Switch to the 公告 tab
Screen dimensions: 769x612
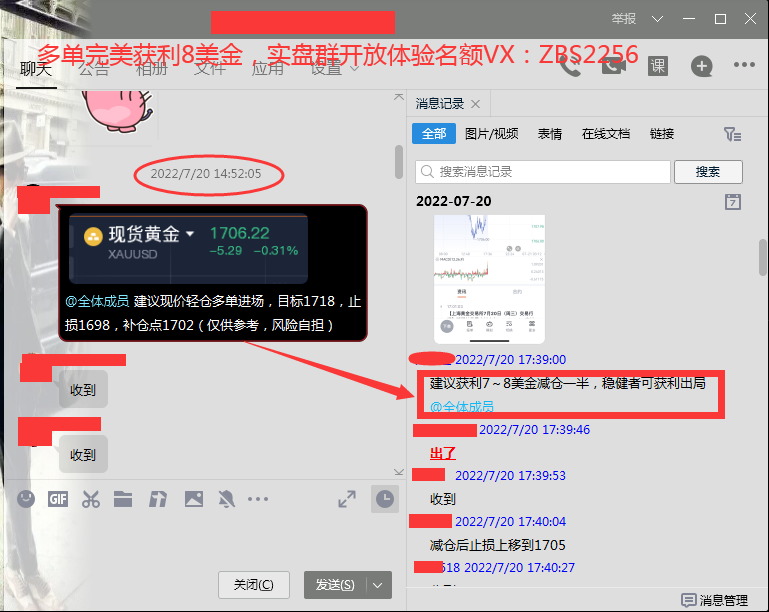pyautogui.click(x=94, y=69)
